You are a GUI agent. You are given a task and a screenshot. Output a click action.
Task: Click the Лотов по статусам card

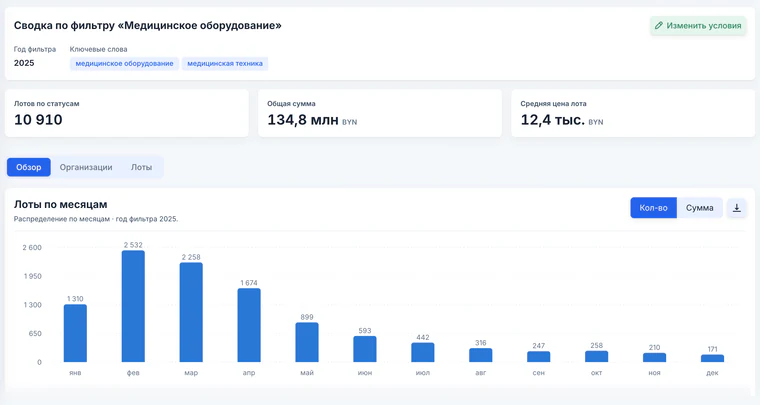(127, 113)
